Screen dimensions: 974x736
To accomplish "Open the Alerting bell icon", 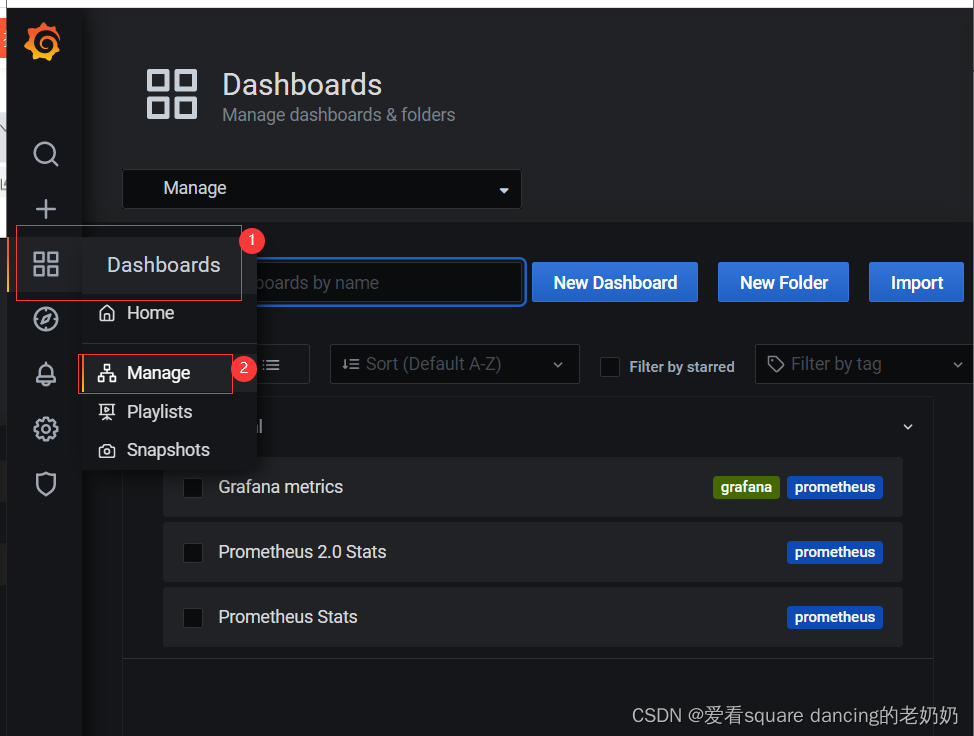I will click(46, 374).
